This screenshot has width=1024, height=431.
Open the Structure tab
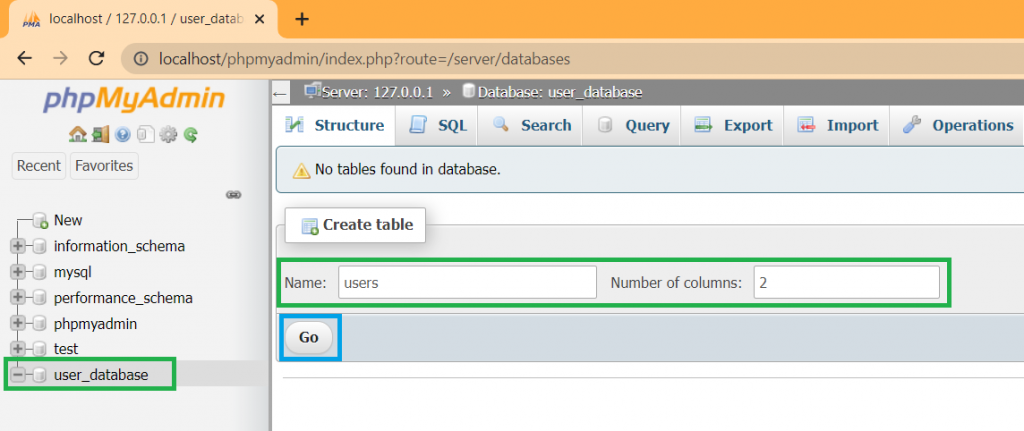336,125
